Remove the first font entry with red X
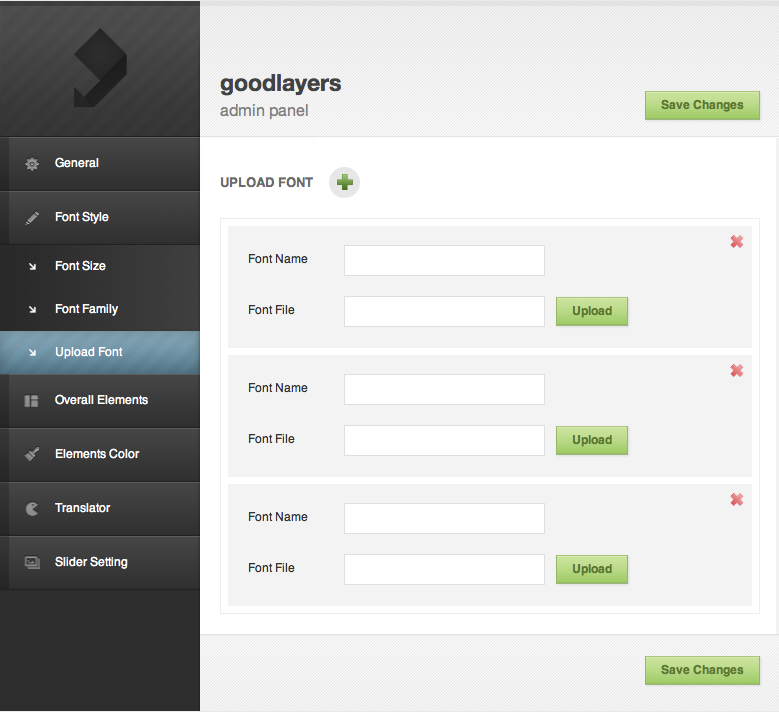 (736, 242)
